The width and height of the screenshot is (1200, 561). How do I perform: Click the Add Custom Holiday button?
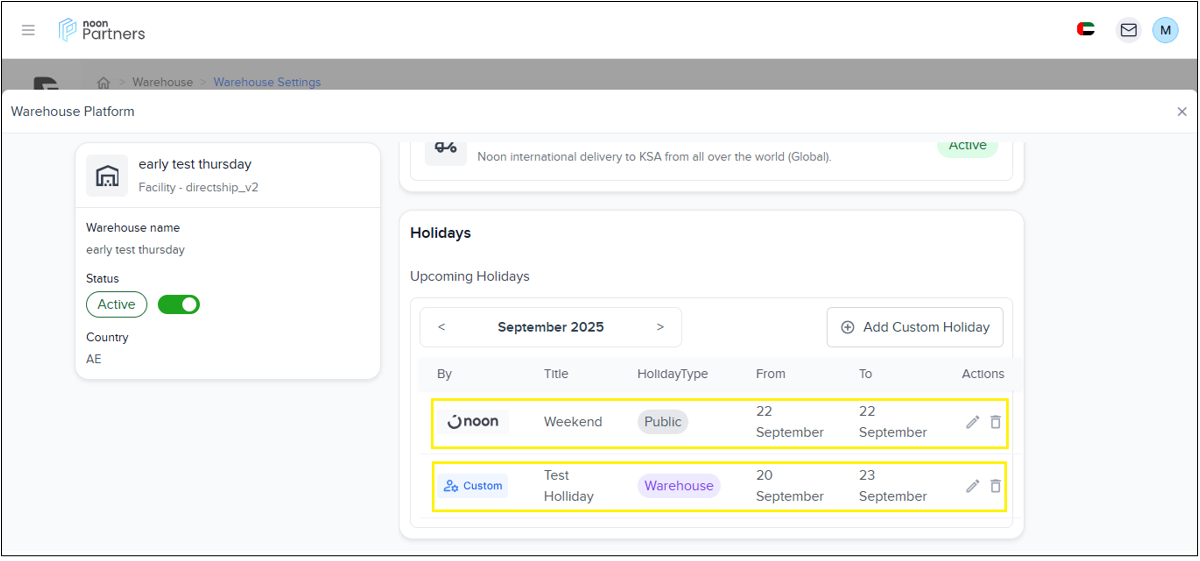pyautogui.click(x=914, y=327)
